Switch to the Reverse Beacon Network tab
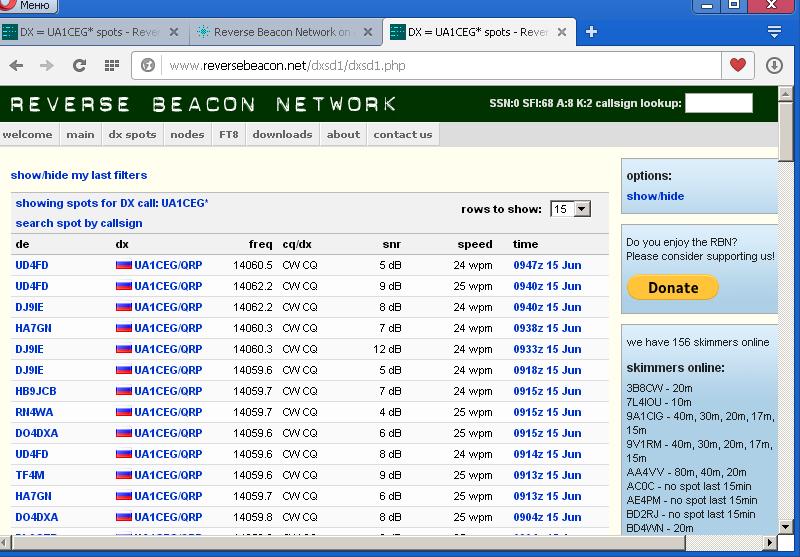 pos(281,32)
